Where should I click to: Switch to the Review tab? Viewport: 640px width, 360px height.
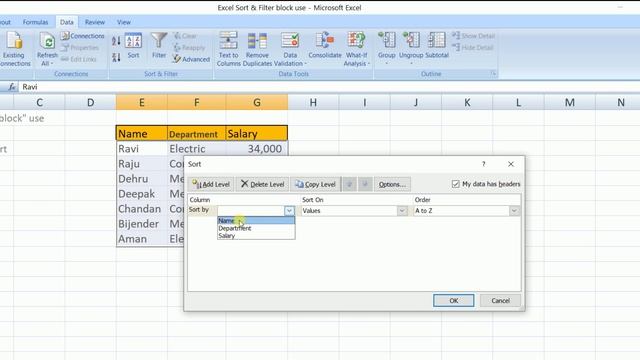[x=95, y=22]
